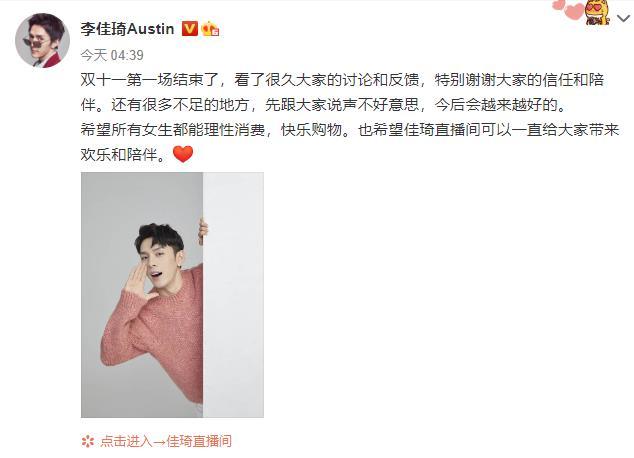
Task: Click the flower icon before 点击进入
Action: click(87, 441)
